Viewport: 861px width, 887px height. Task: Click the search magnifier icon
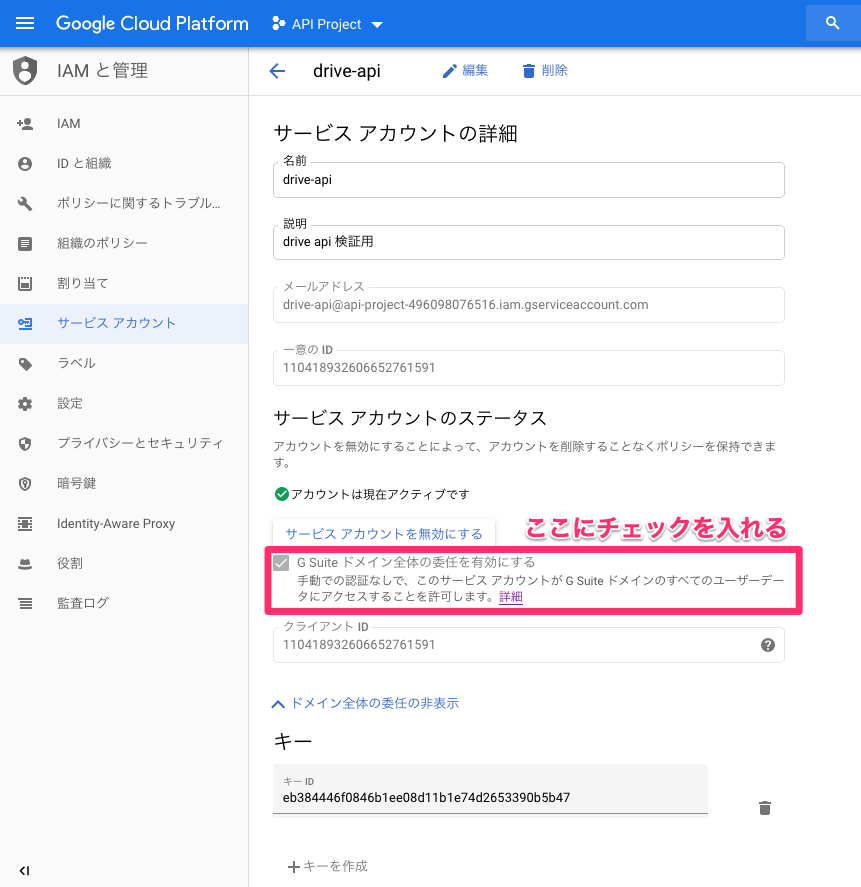pyautogui.click(x=832, y=23)
